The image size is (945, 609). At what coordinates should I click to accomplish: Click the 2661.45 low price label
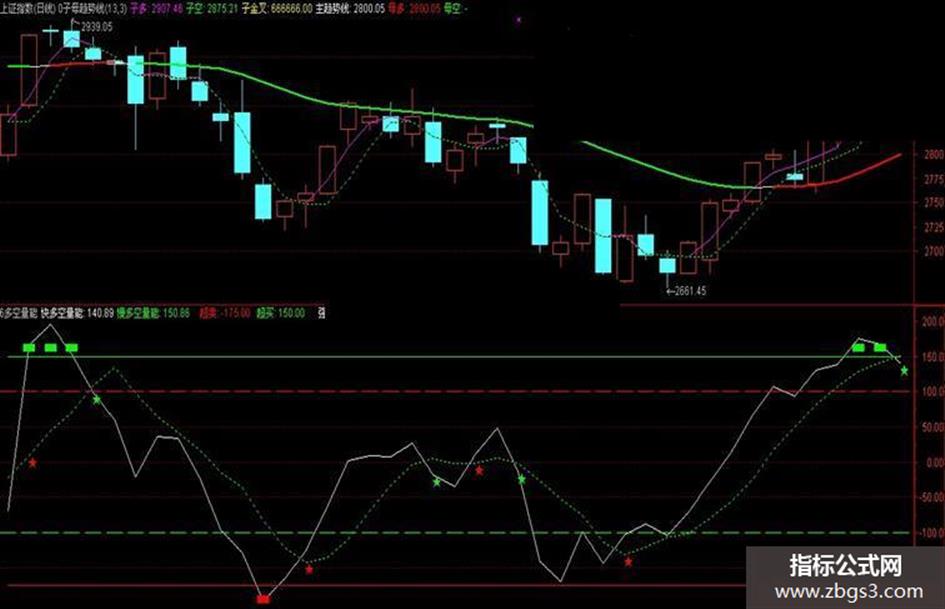[690, 291]
